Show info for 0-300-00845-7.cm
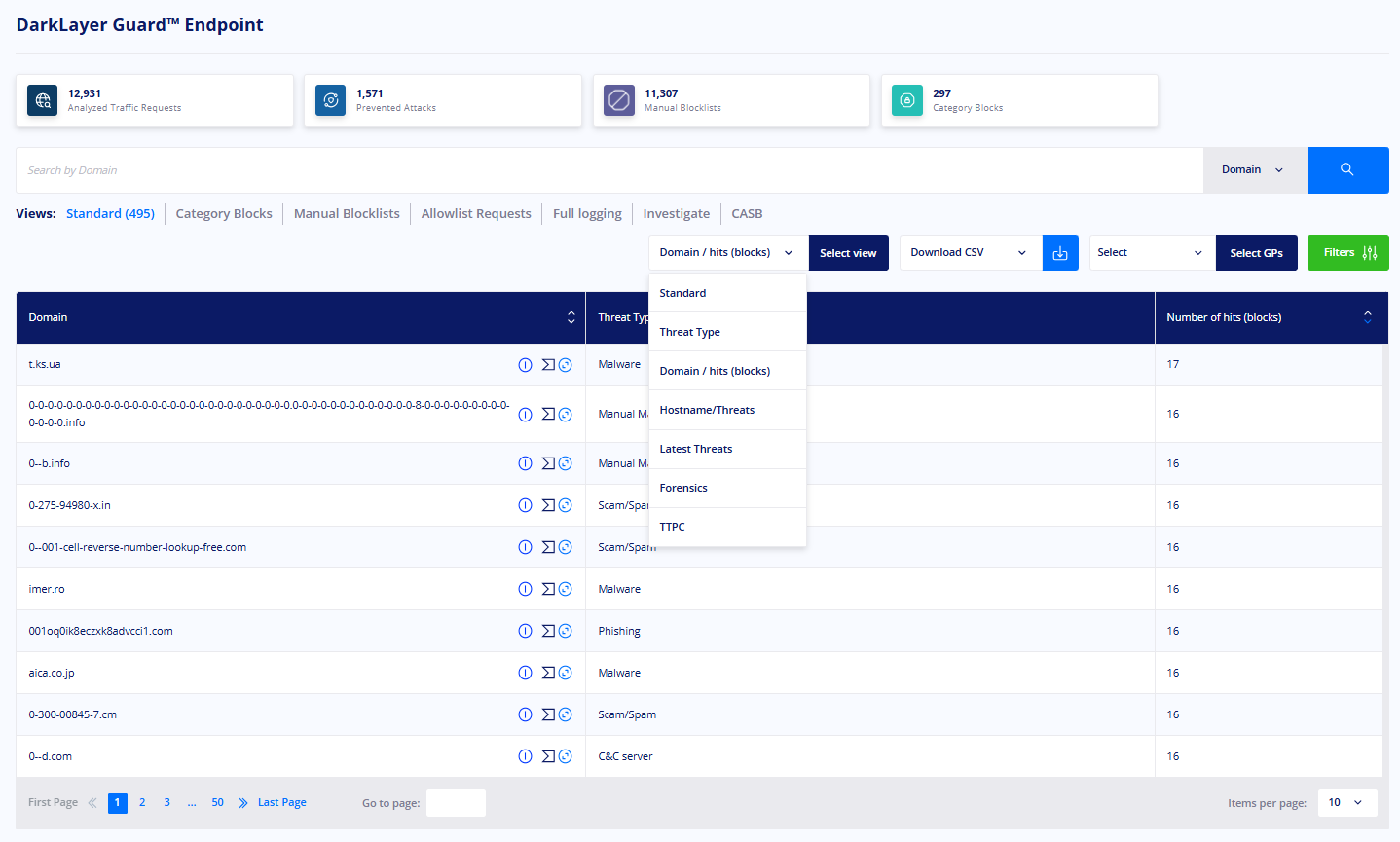The image size is (1400, 842). (x=525, y=714)
